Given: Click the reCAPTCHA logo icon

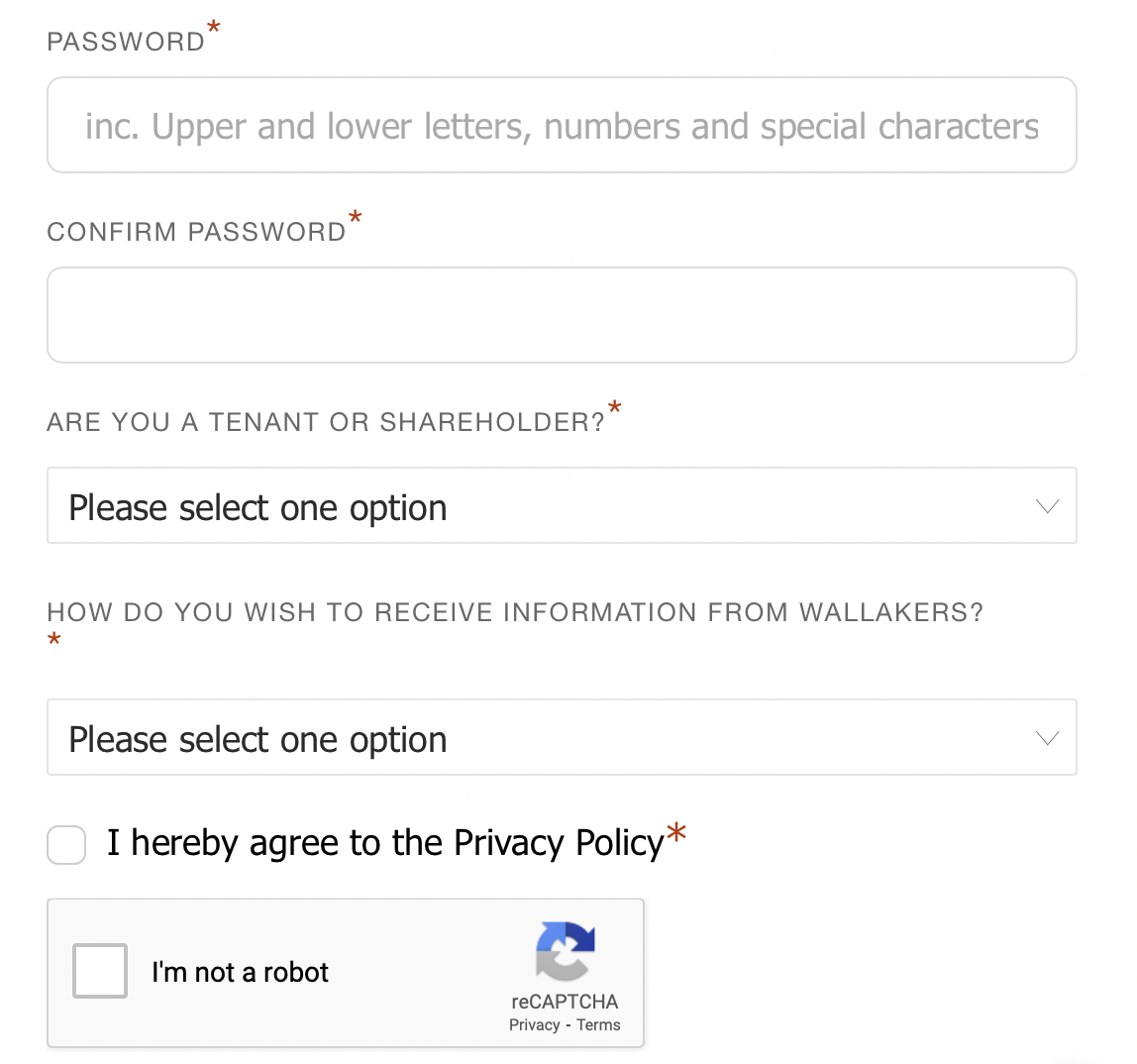Looking at the screenshot, I should point(566,951).
